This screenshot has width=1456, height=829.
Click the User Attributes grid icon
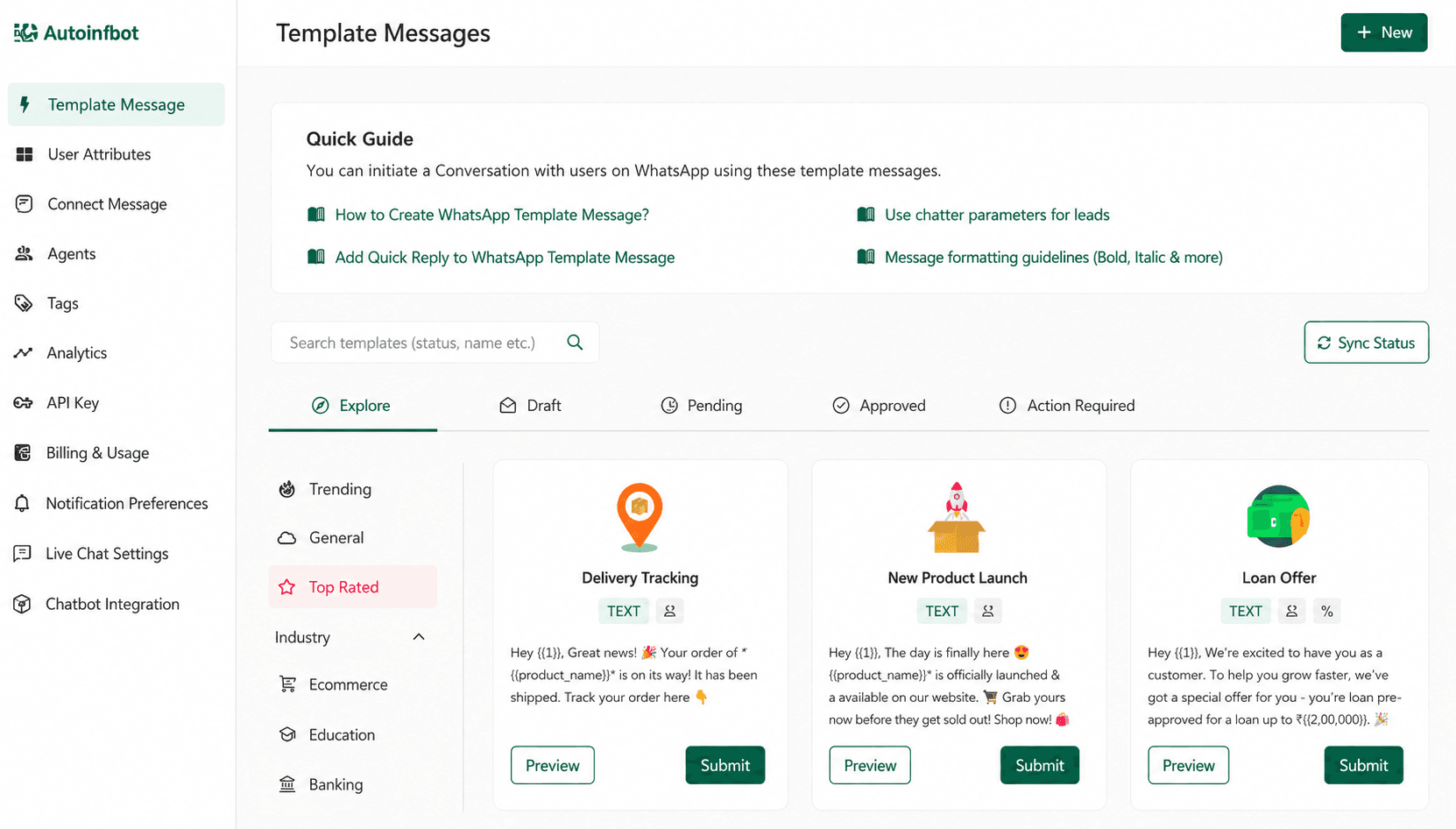click(25, 154)
